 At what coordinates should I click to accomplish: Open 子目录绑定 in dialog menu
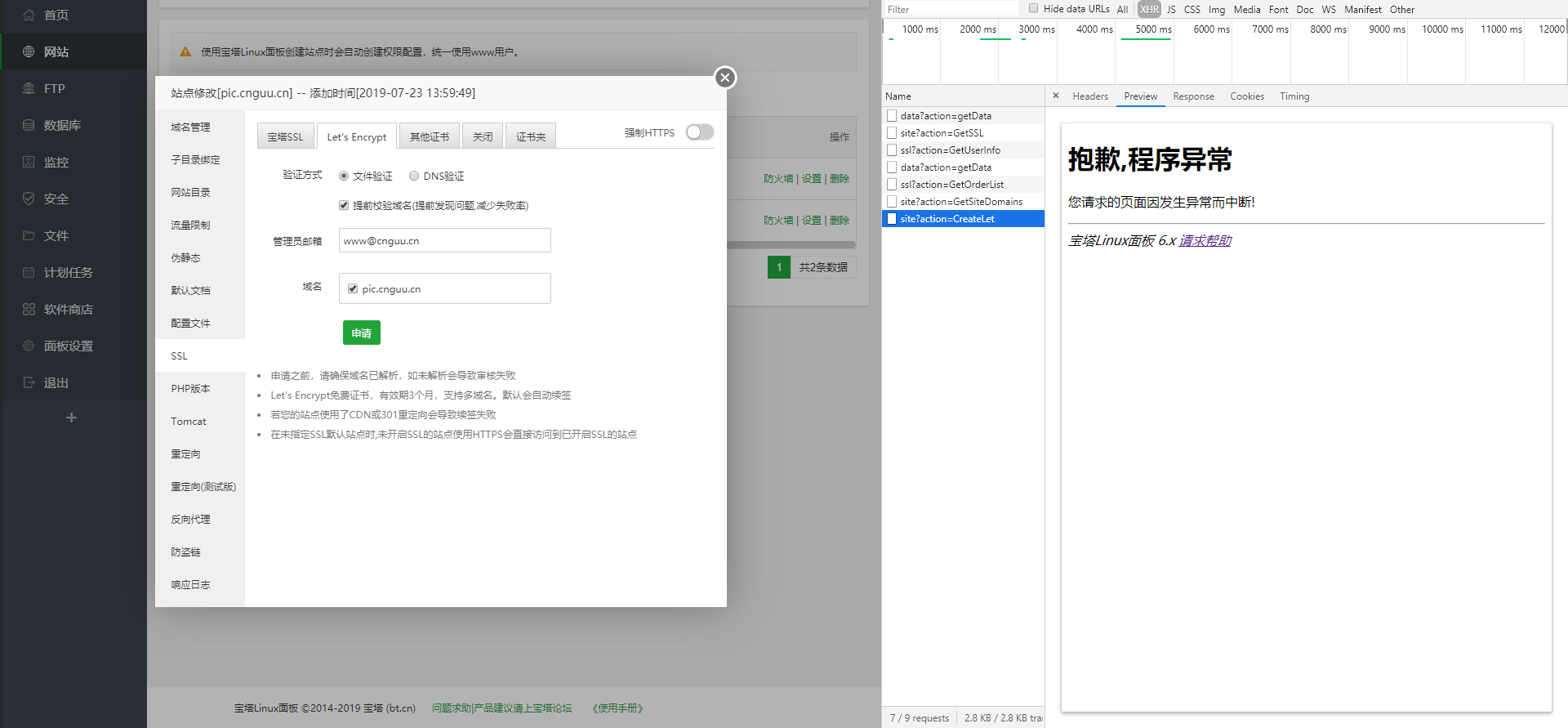200,159
